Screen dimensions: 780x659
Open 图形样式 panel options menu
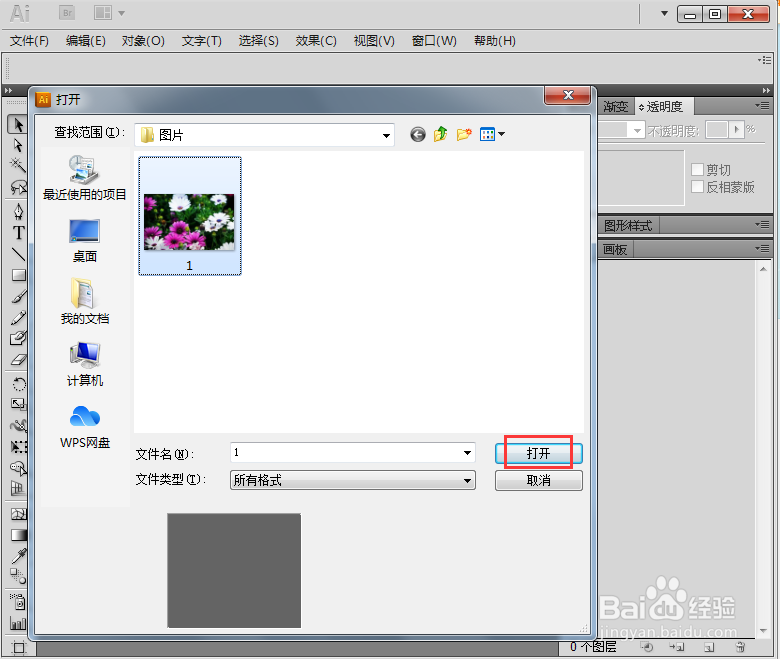pos(762,225)
